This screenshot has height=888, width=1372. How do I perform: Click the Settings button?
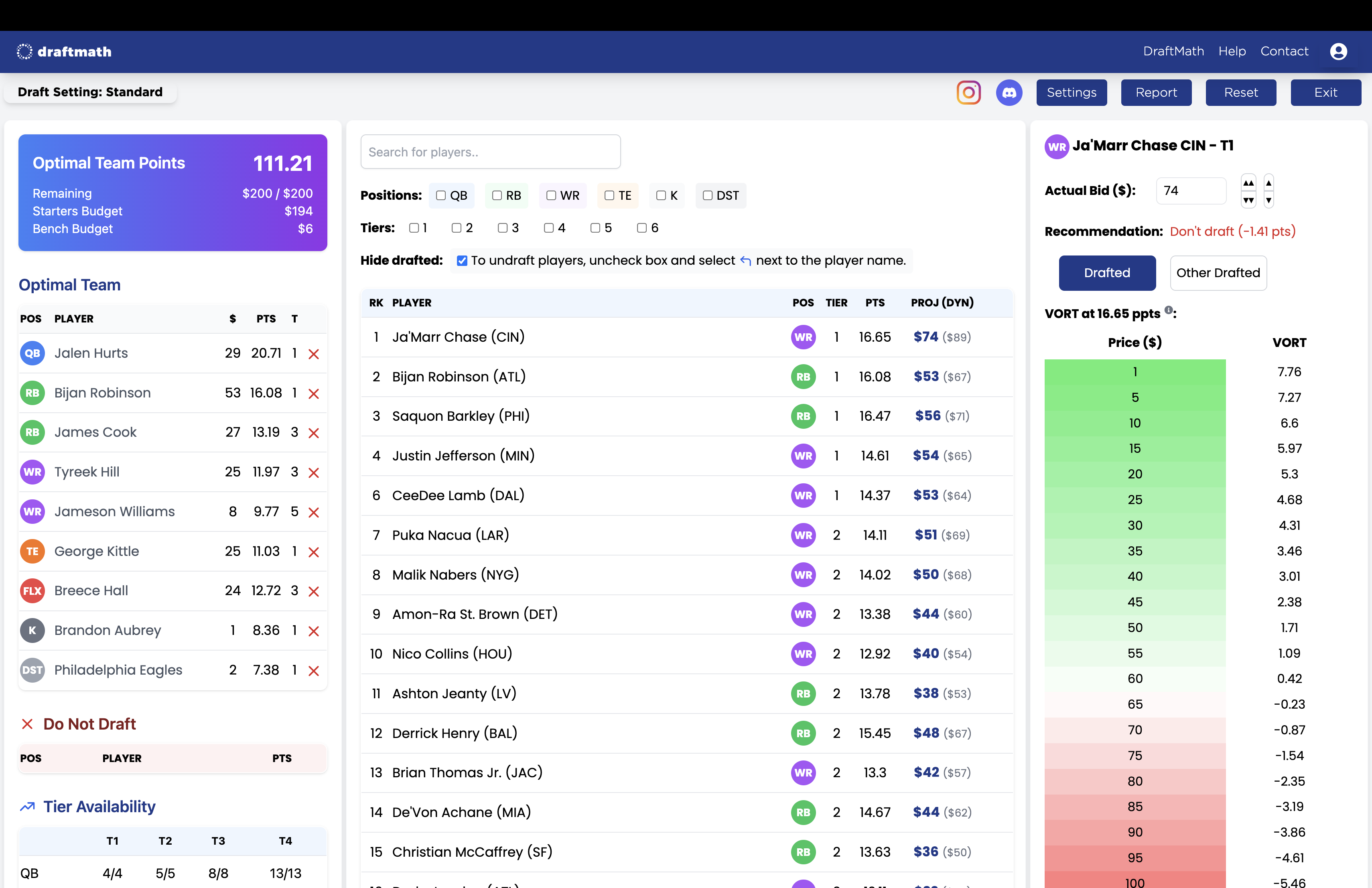coord(1071,93)
